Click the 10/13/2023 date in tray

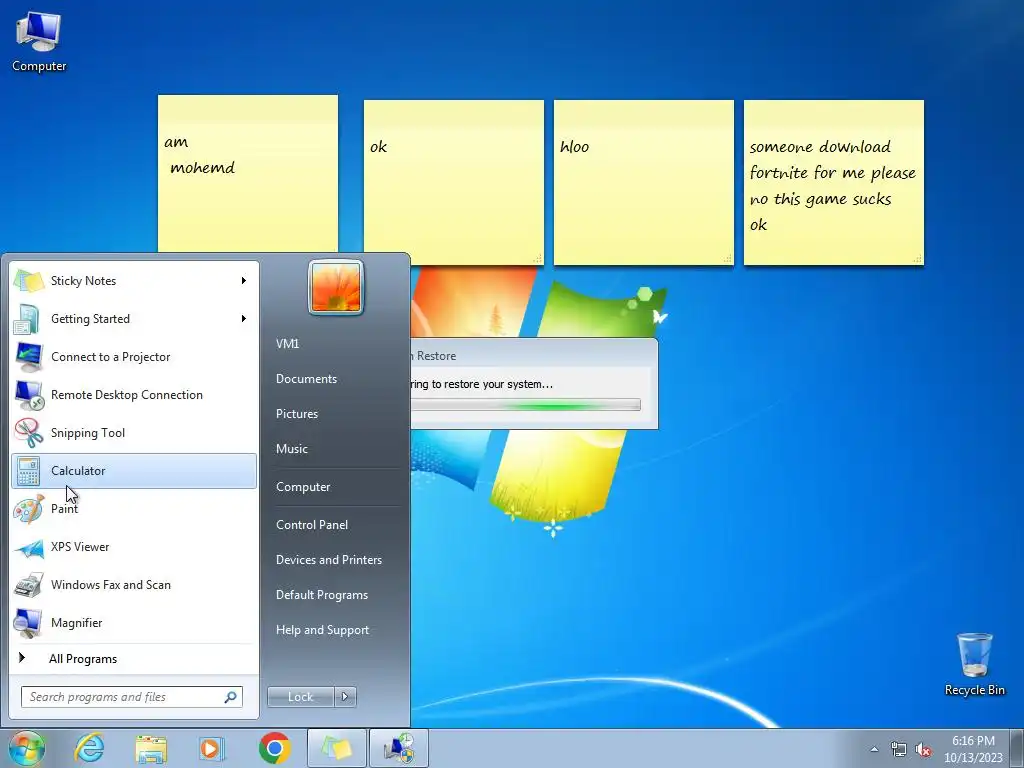[x=973, y=758]
